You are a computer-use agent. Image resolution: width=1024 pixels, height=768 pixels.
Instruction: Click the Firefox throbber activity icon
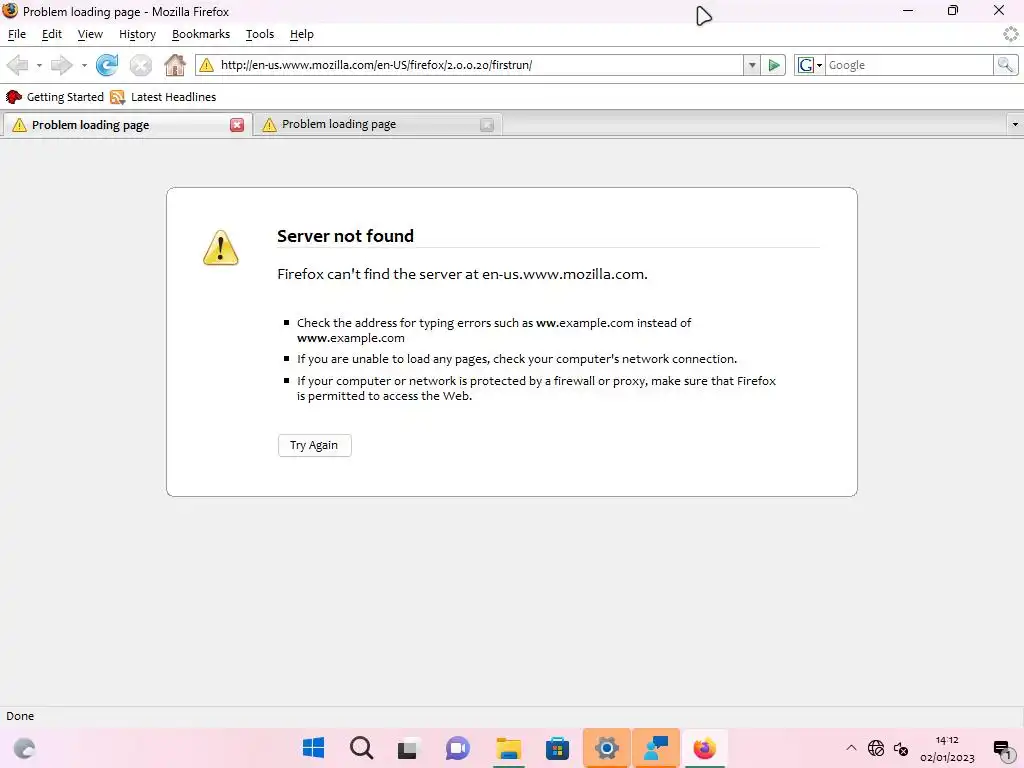pos(1010,34)
